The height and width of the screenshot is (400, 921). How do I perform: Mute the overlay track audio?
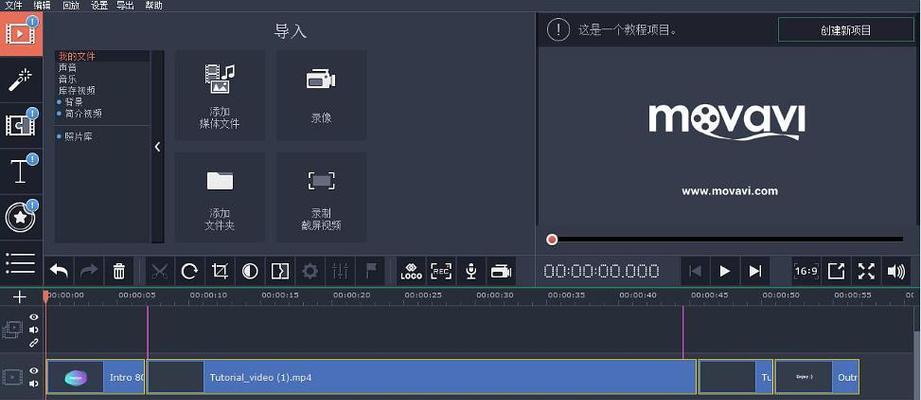[33, 330]
